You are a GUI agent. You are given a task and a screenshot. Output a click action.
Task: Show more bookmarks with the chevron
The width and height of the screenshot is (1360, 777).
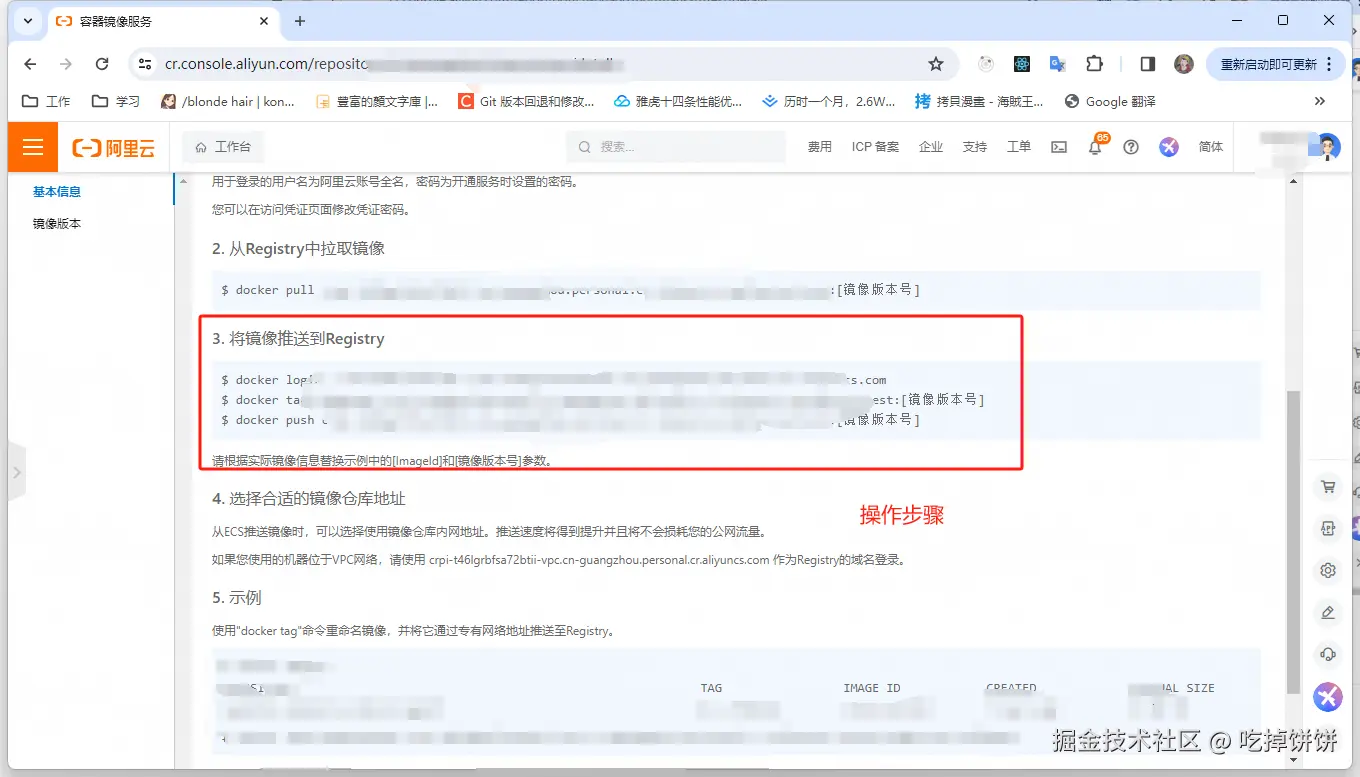click(1320, 101)
